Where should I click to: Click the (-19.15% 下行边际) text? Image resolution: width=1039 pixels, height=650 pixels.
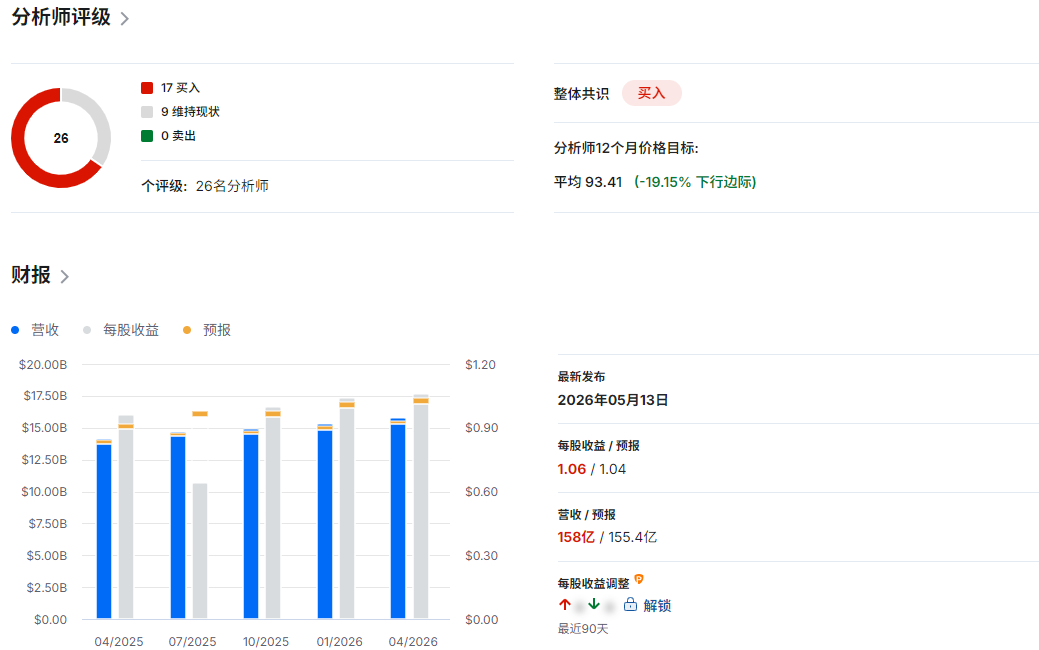tap(695, 182)
